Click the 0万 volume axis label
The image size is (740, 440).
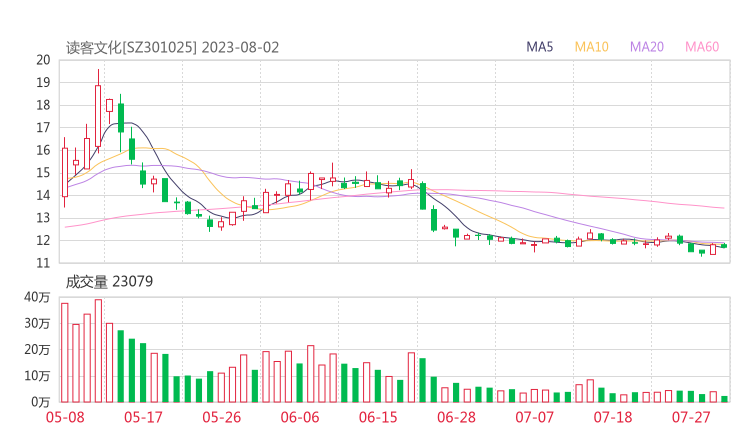pos(41,402)
